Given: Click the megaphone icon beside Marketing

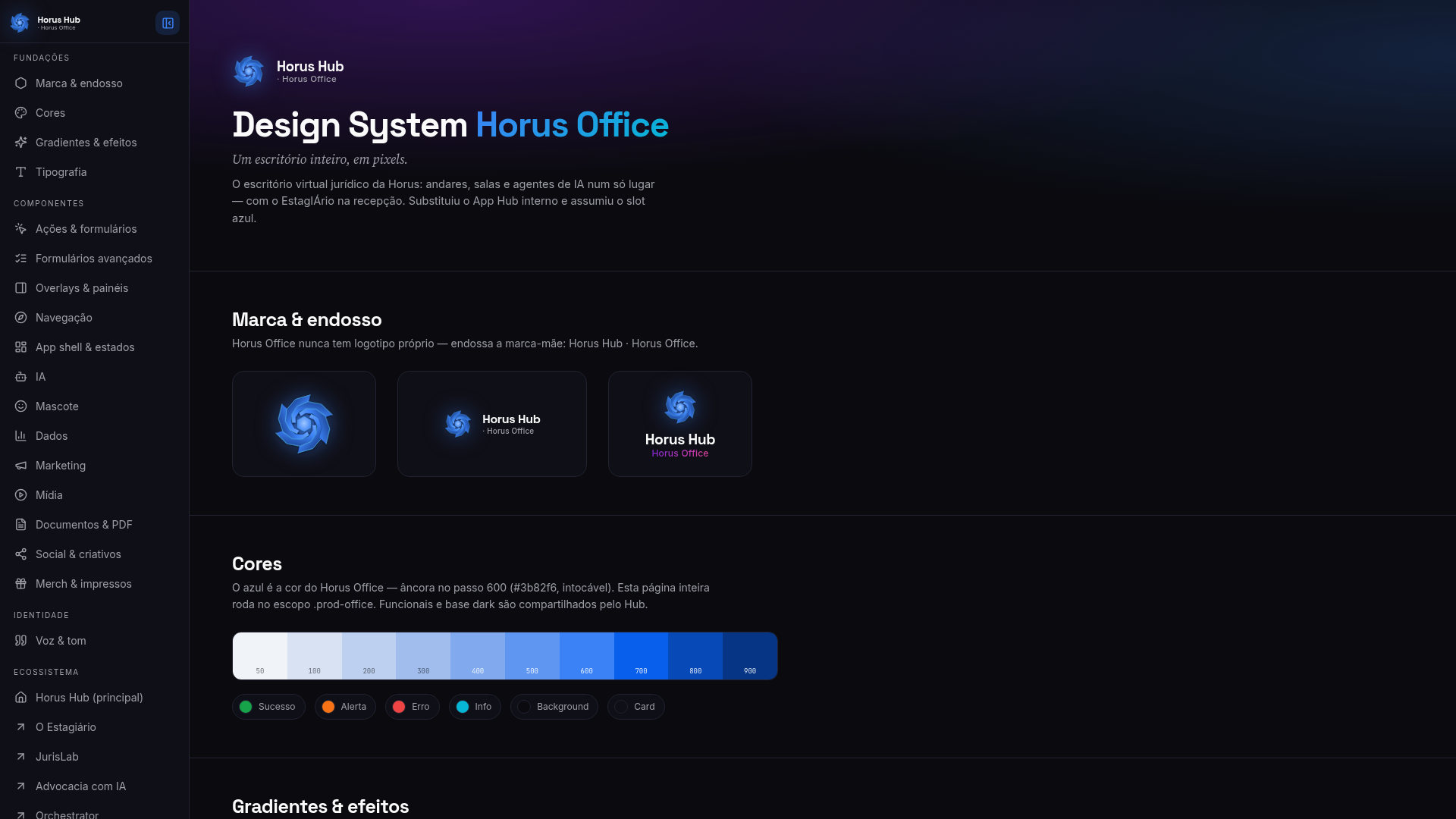Looking at the screenshot, I should 20,466.
